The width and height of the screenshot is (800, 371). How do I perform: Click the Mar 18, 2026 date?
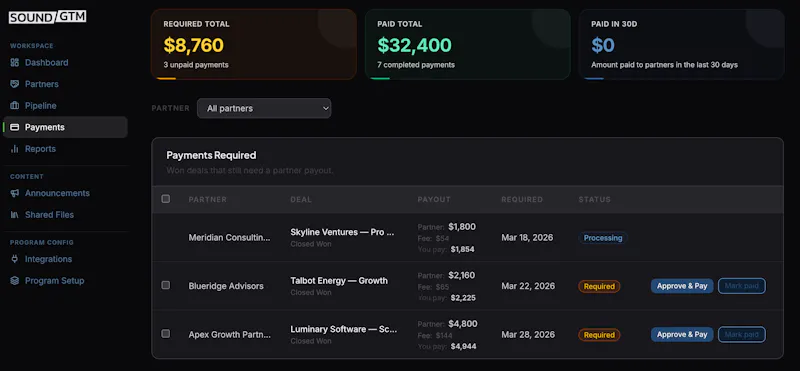tap(527, 238)
